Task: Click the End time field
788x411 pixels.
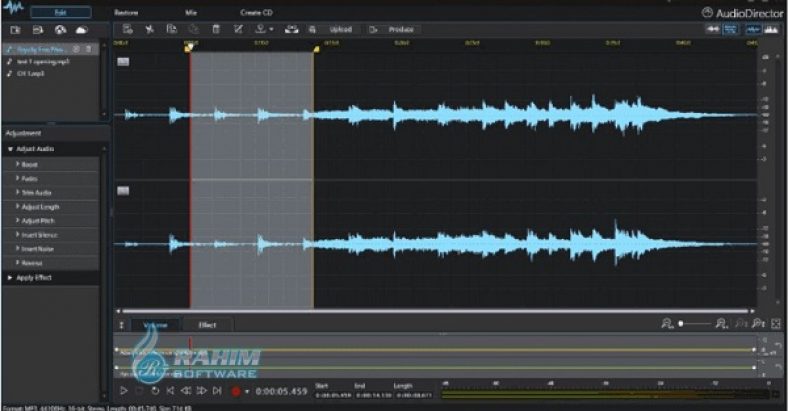Action: pos(374,395)
